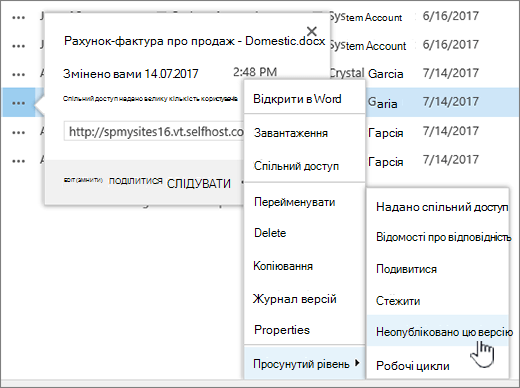
Task: Click the small edit link in callout footer
Action: pos(83,180)
